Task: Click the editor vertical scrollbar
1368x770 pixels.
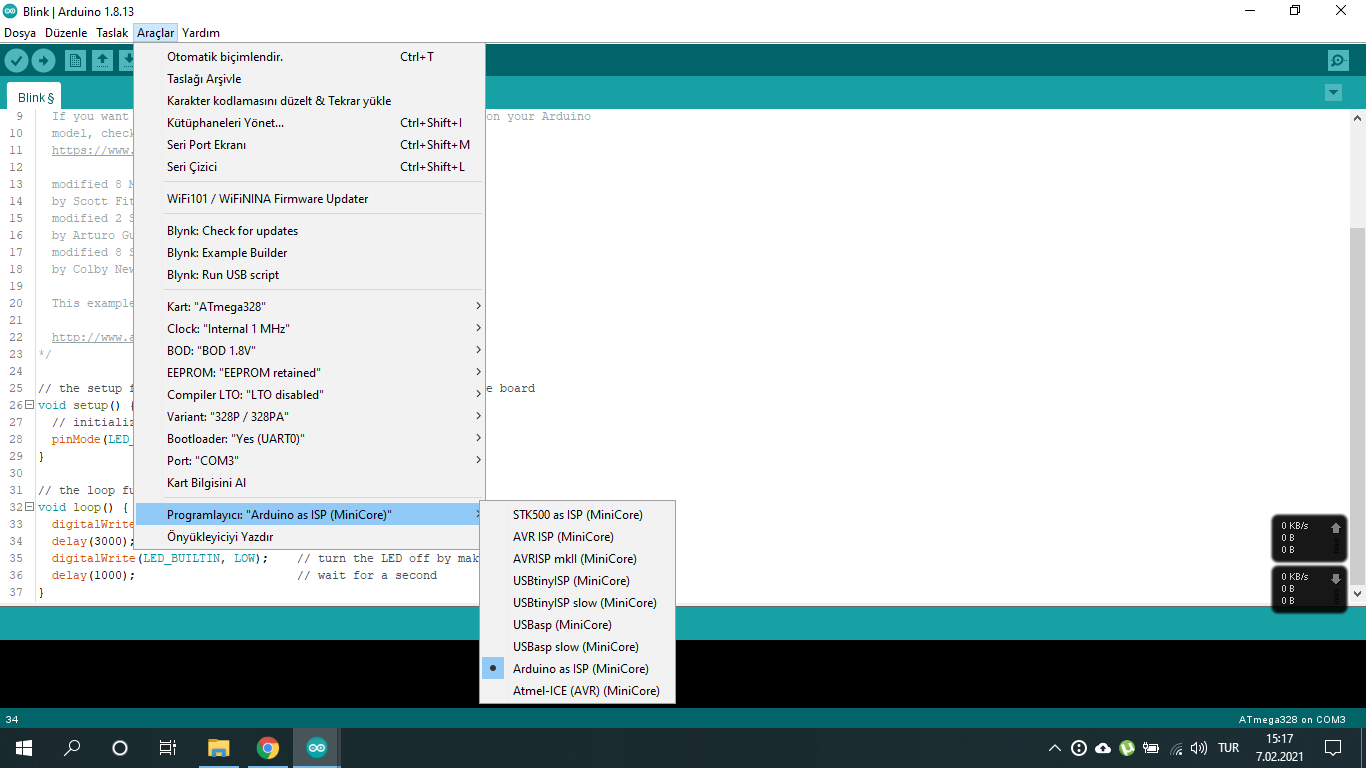Action: coord(1357,400)
